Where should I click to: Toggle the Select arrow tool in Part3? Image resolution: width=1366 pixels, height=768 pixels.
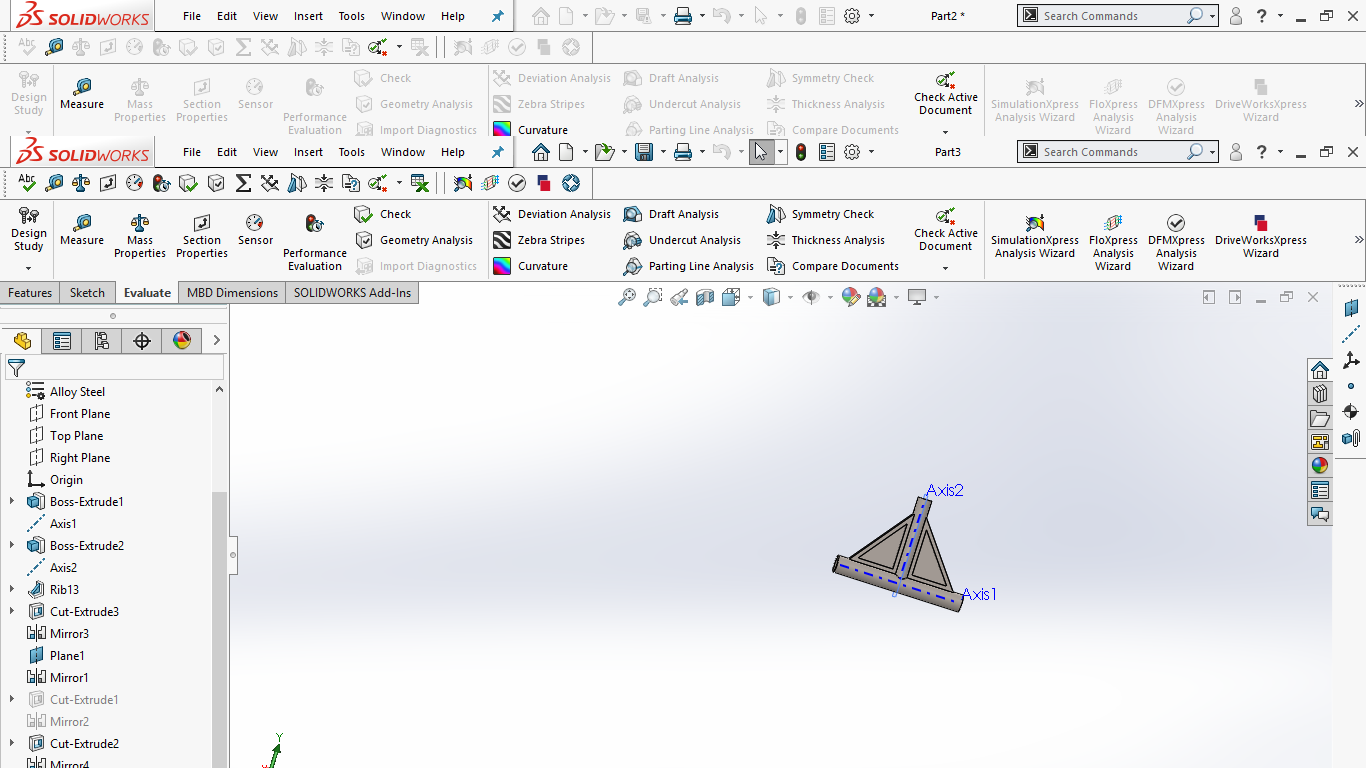tap(761, 152)
